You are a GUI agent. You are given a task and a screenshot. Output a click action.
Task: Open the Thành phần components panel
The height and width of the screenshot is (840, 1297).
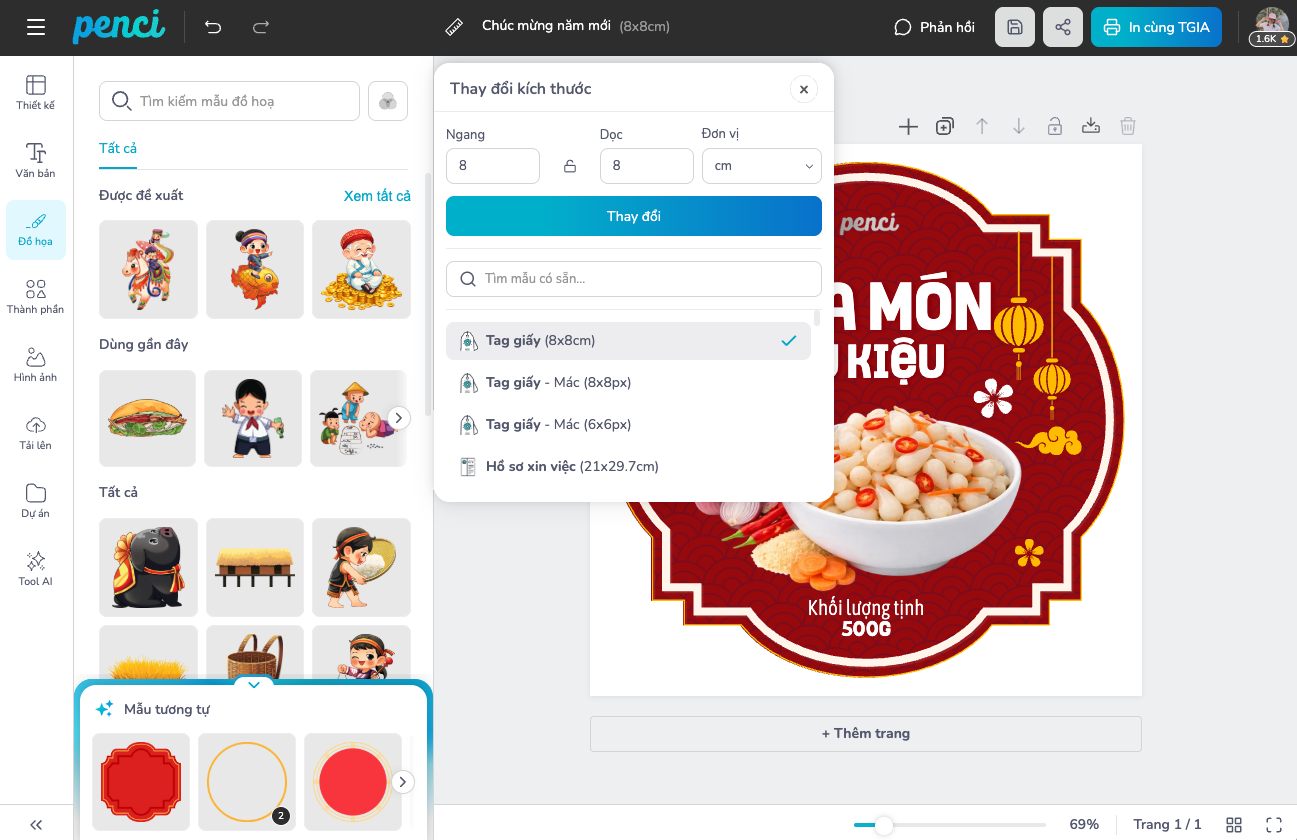[x=36, y=296]
